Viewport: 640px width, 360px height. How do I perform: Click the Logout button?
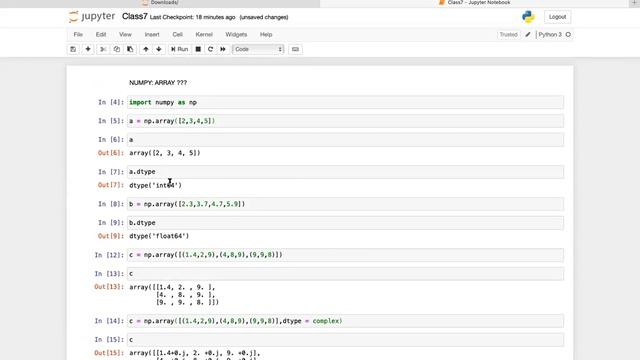coord(558,17)
